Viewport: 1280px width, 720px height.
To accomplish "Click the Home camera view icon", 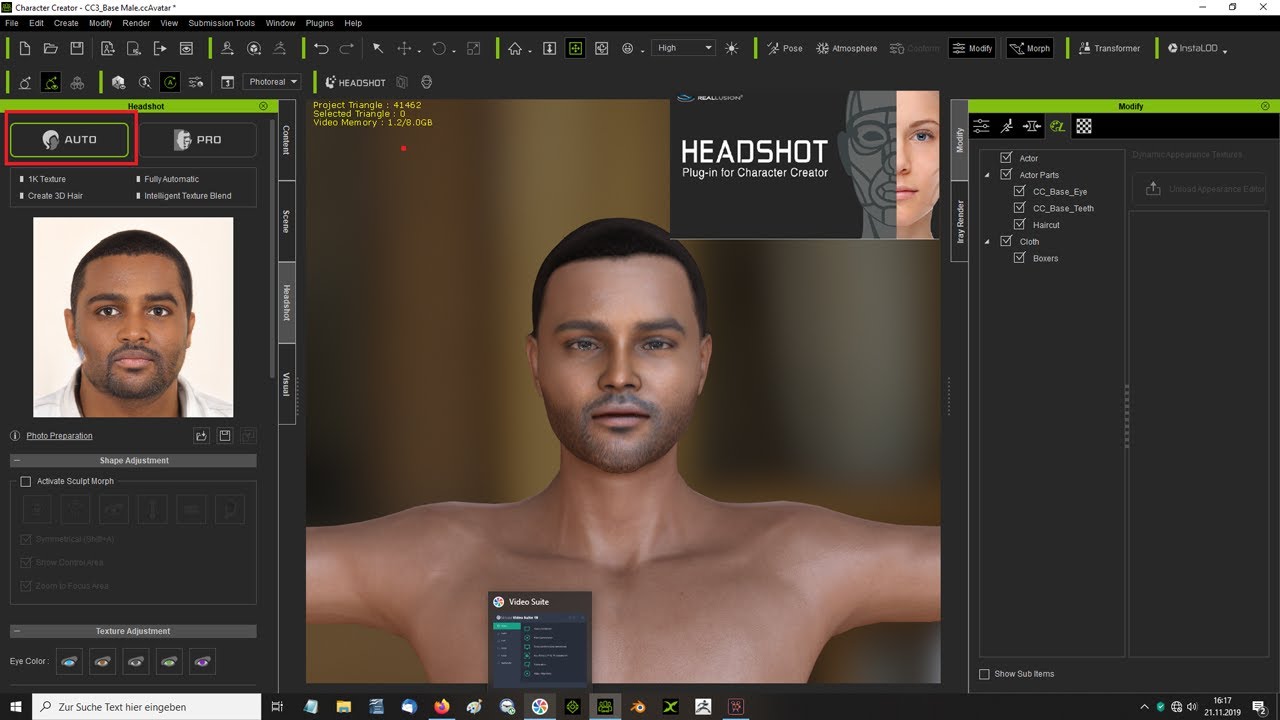I will point(515,48).
